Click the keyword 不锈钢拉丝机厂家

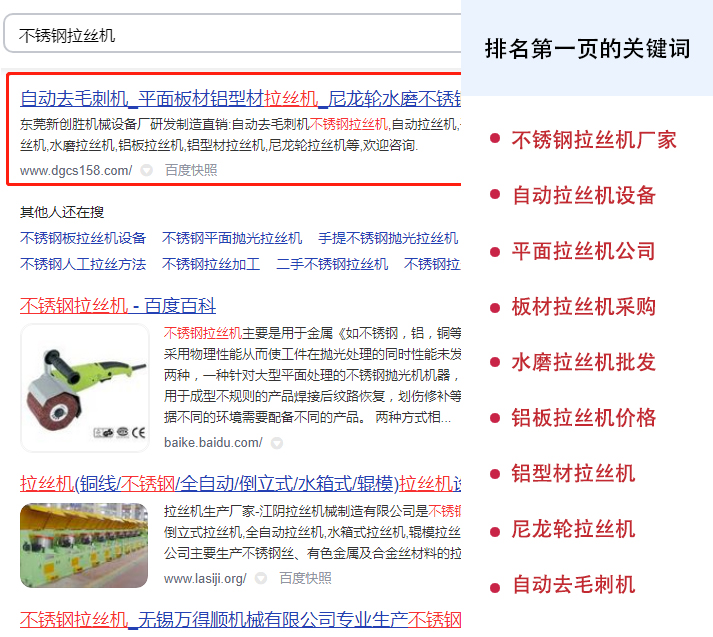(594, 140)
